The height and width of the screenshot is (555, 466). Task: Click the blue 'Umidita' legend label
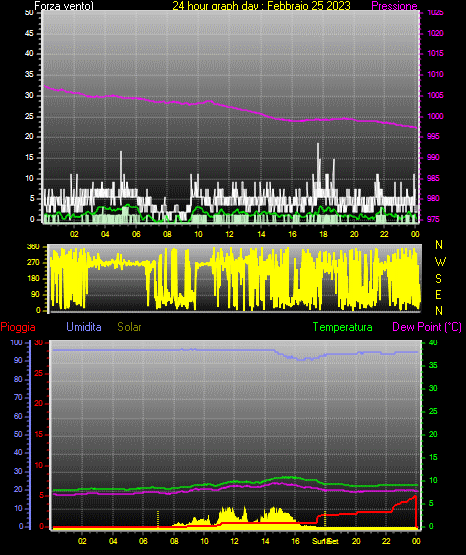point(84,327)
